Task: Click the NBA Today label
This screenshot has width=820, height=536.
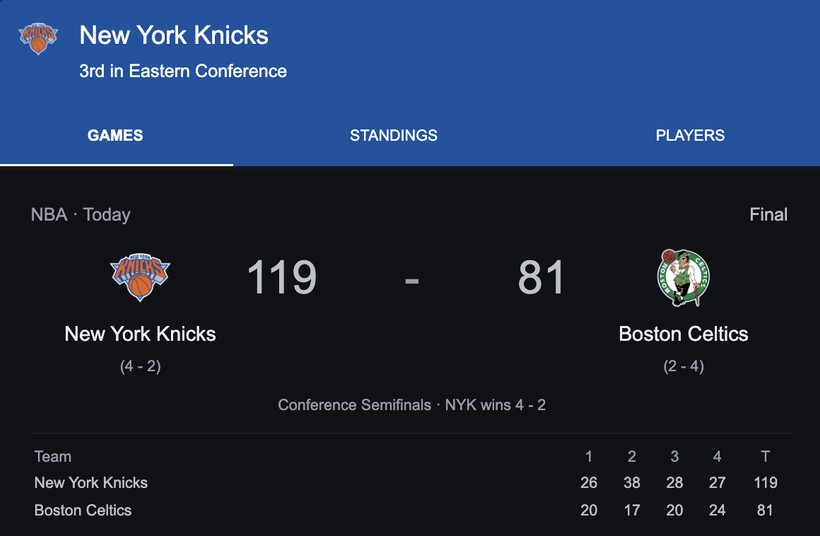Action: 81,214
